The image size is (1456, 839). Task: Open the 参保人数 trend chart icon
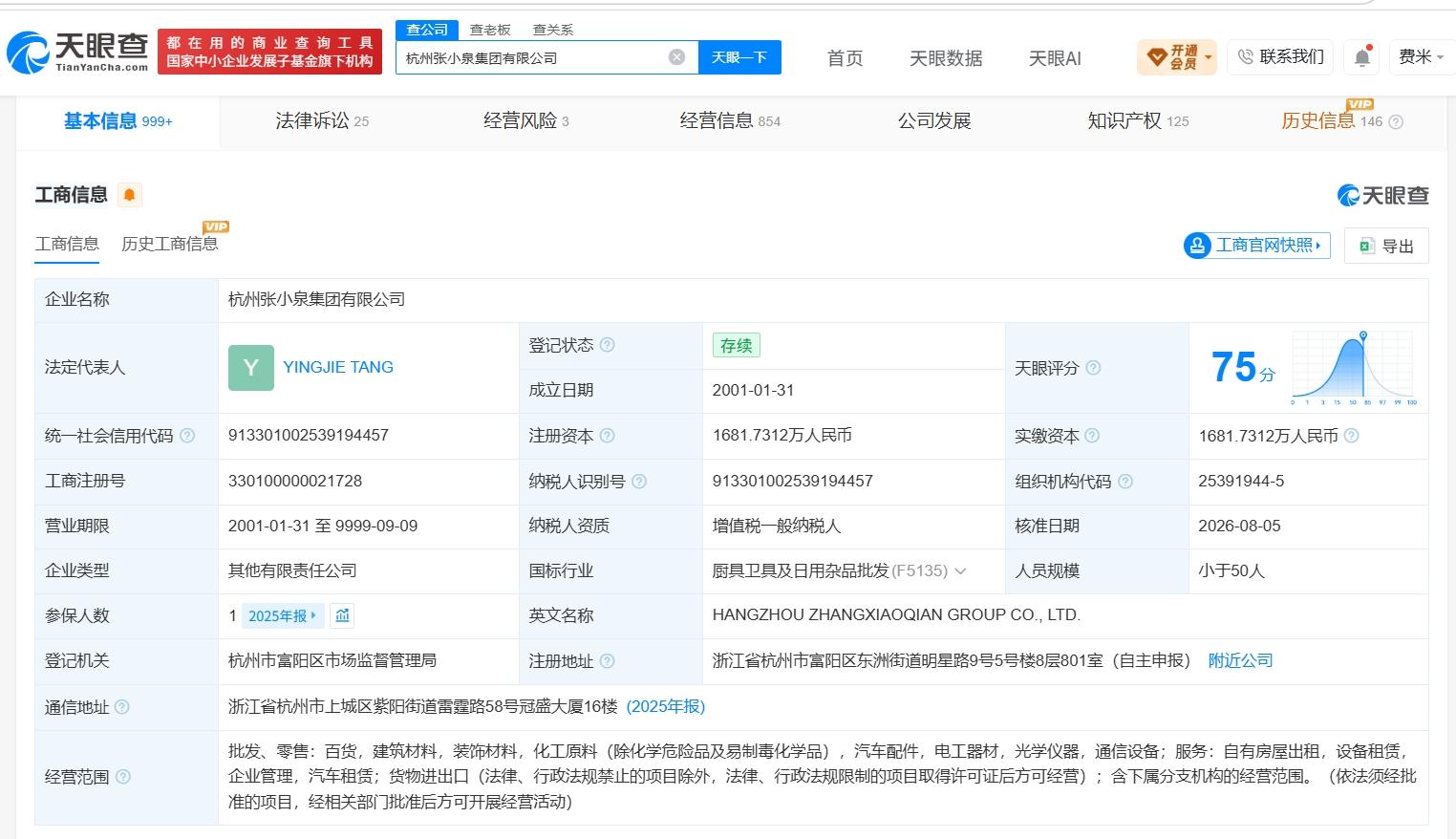pyautogui.click(x=342, y=615)
